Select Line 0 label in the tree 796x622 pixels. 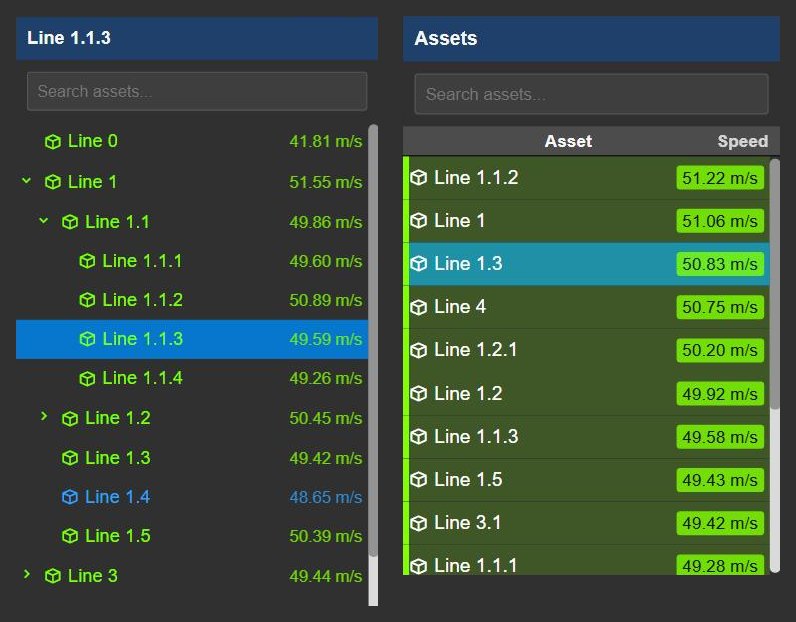[92, 141]
